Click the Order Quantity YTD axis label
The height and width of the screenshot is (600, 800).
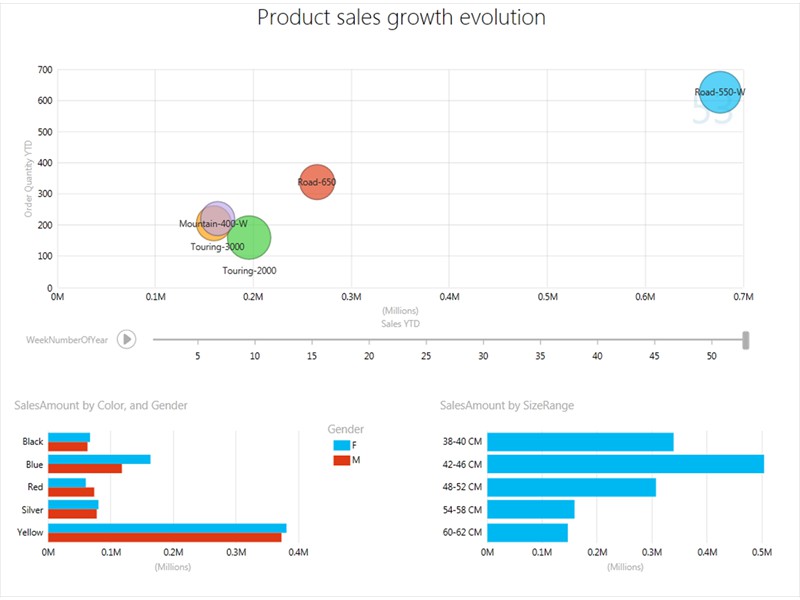[x=29, y=179]
